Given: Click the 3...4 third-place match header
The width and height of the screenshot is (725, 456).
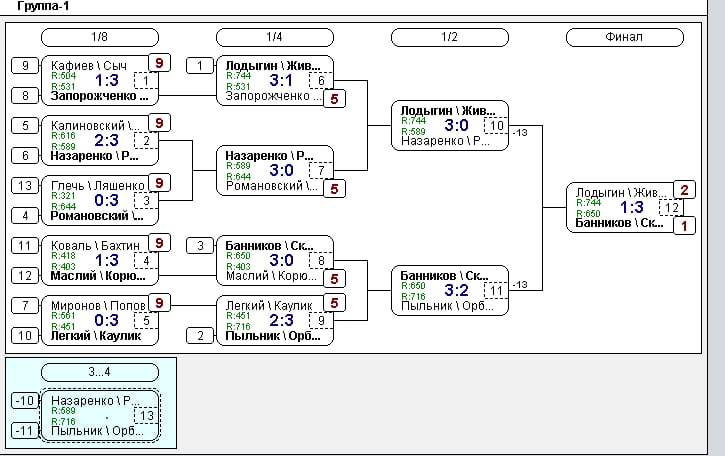Looking at the screenshot, I should 99,372.
